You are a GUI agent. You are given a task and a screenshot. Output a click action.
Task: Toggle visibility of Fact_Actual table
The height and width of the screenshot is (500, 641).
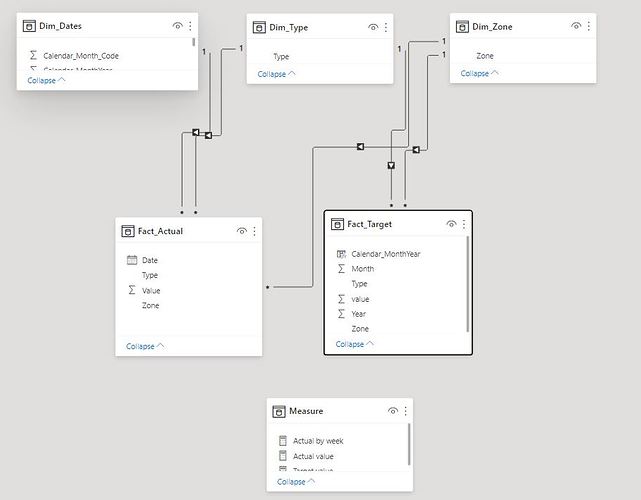(x=242, y=231)
